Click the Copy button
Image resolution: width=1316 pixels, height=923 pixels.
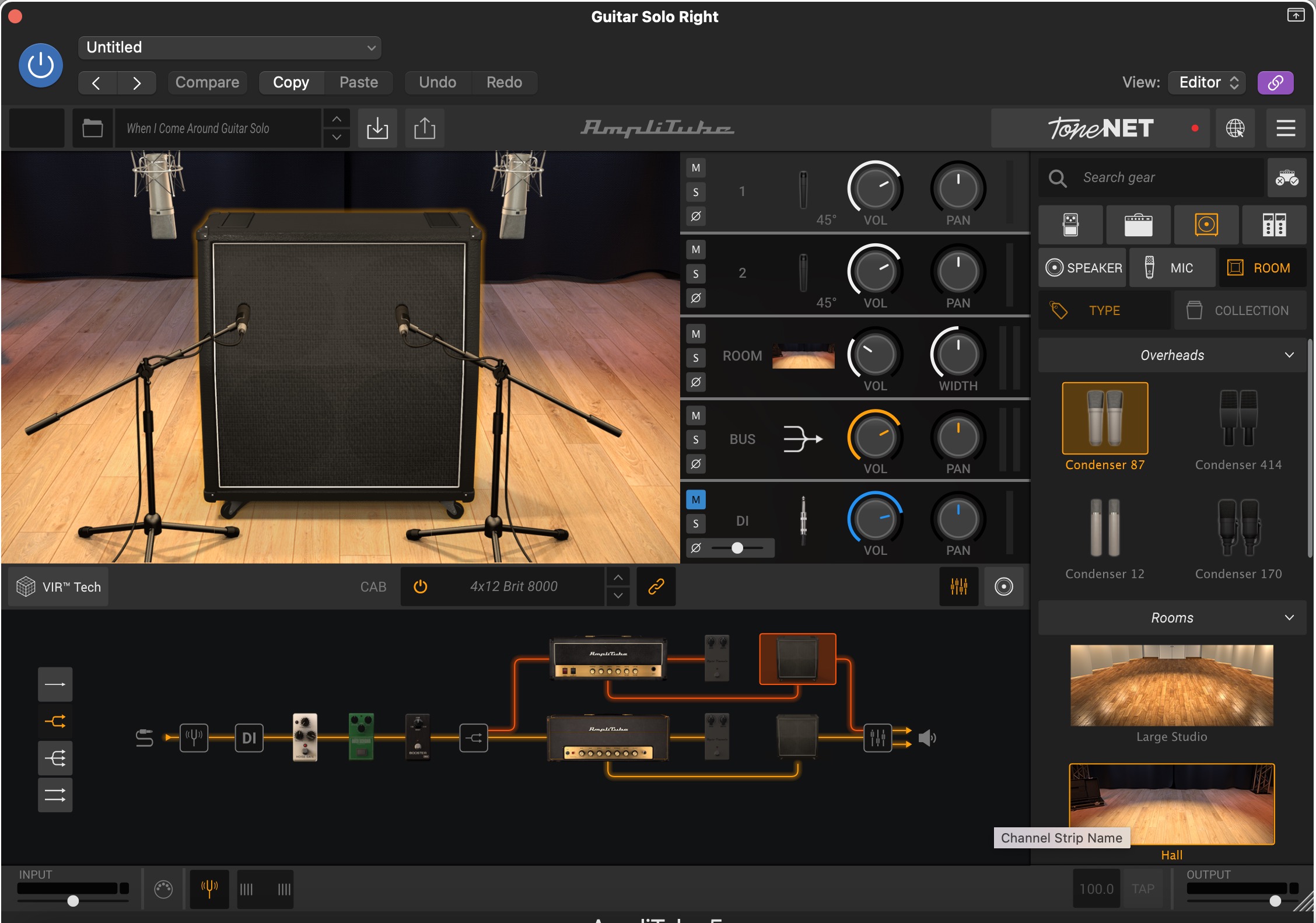pyautogui.click(x=290, y=82)
